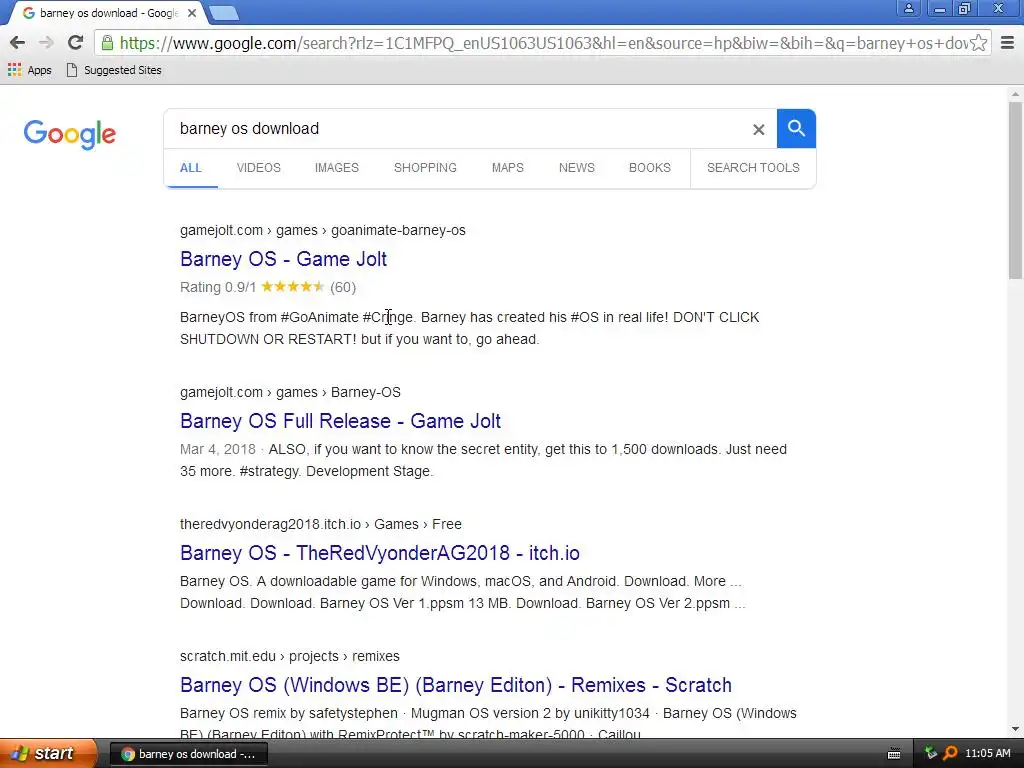This screenshot has width=1024, height=768.
Task: Open the Chrome hamburger menu
Action: point(1008,43)
